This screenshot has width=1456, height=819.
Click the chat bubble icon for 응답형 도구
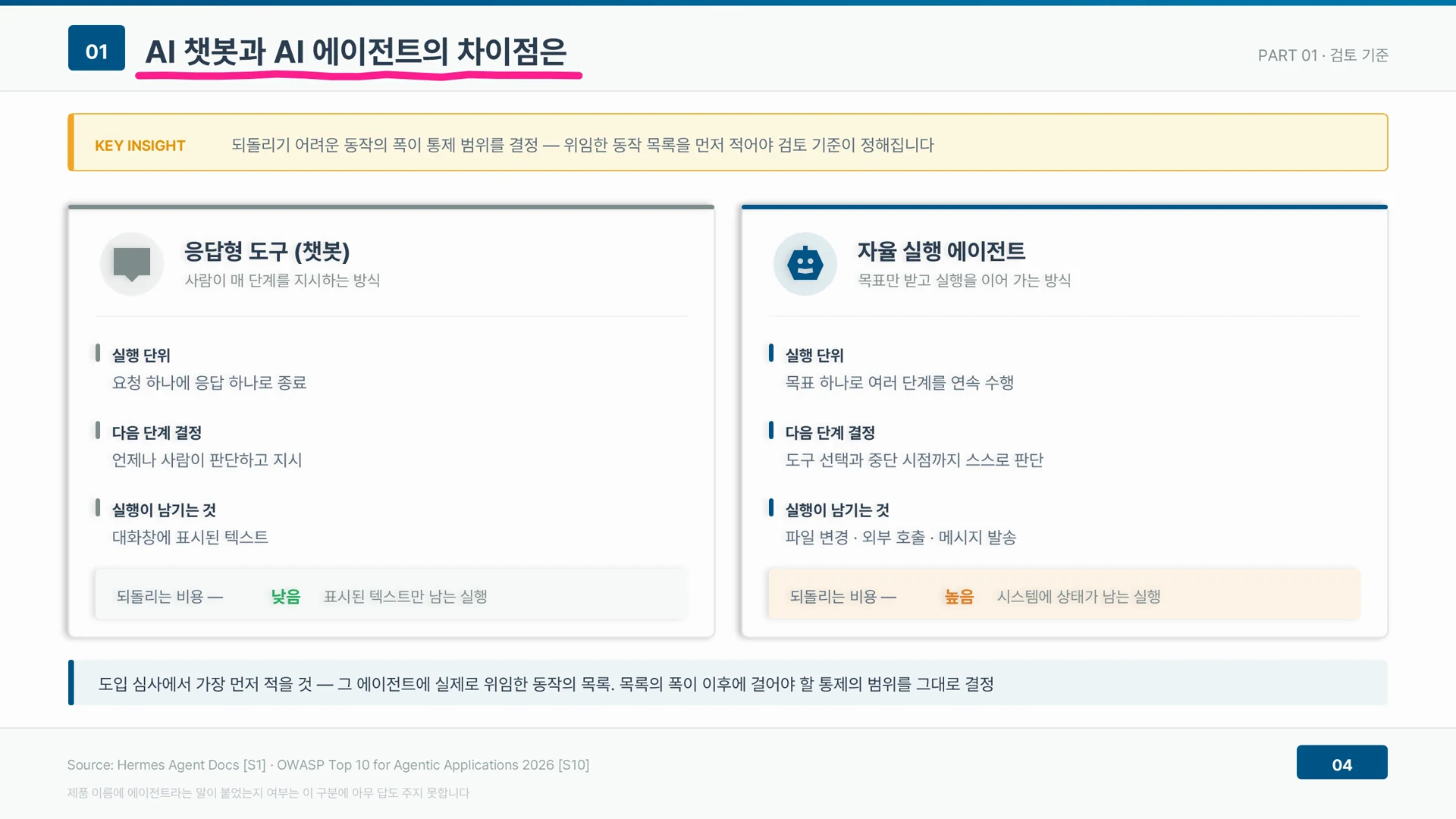132,264
